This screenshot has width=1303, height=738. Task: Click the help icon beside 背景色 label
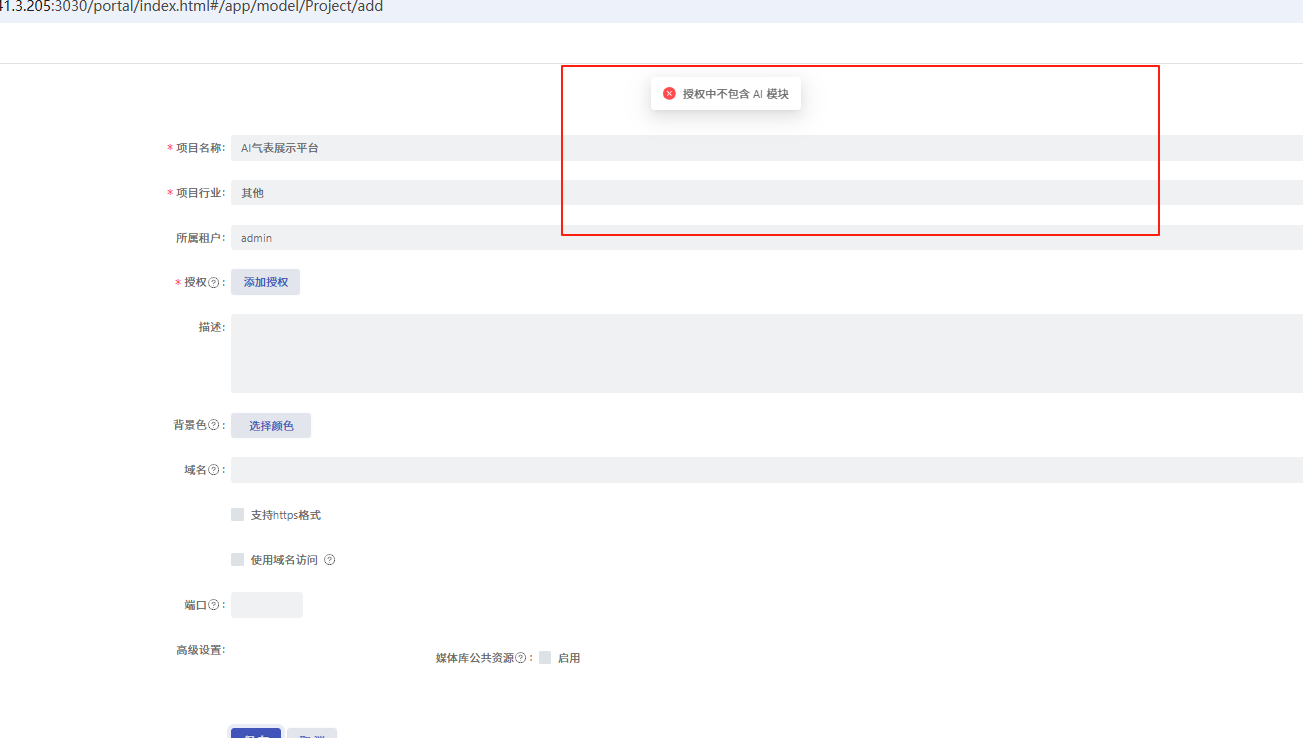[x=213, y=425]
